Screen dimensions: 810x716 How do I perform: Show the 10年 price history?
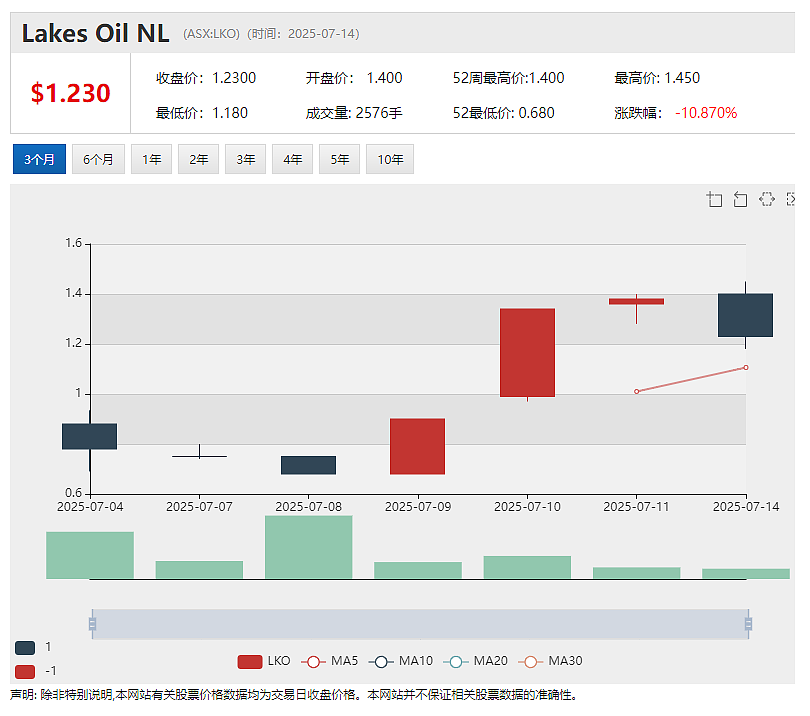tap(390, 159)
